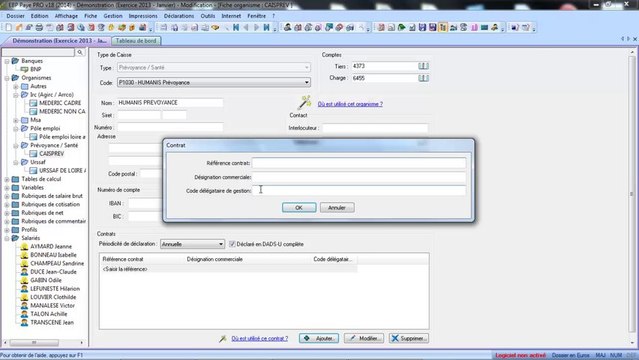This screenshot has height=360, width=639.
Task: Select employee AYMARD Jeanne in the tree
Action: 51,246
